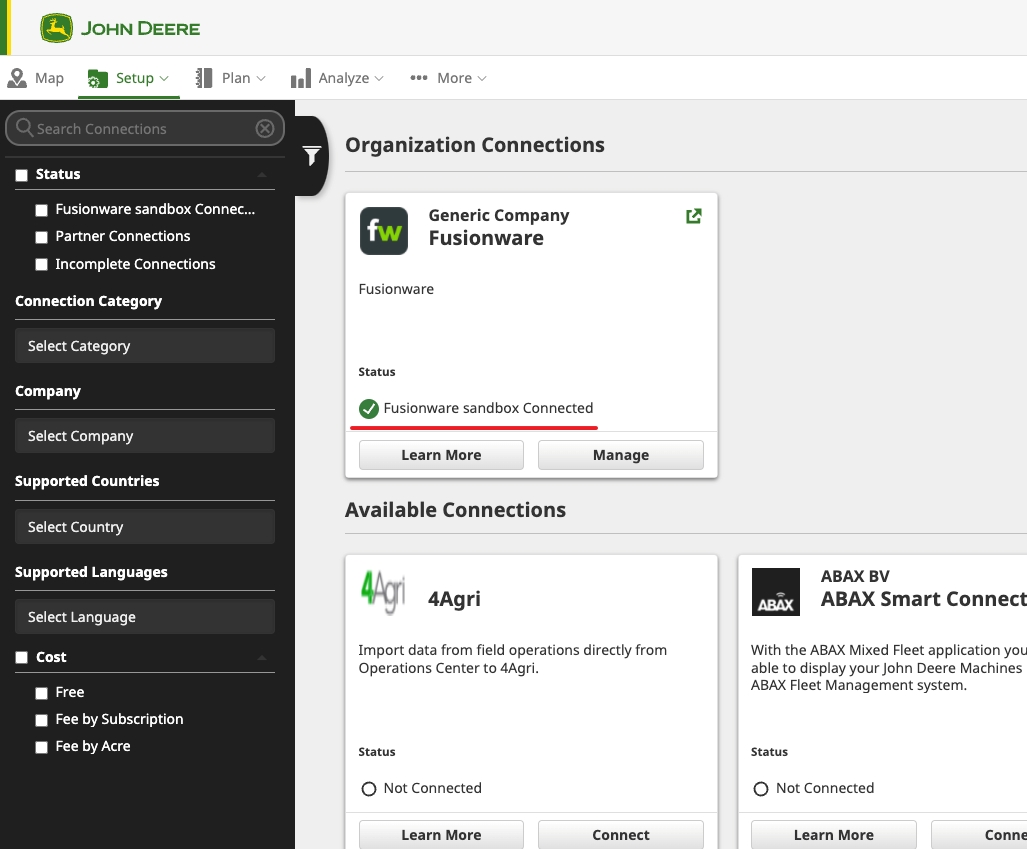The width and height of the screenshot is (1027, 849).
Task: Open the Plan menu
Action: click(x=231, y=78)
